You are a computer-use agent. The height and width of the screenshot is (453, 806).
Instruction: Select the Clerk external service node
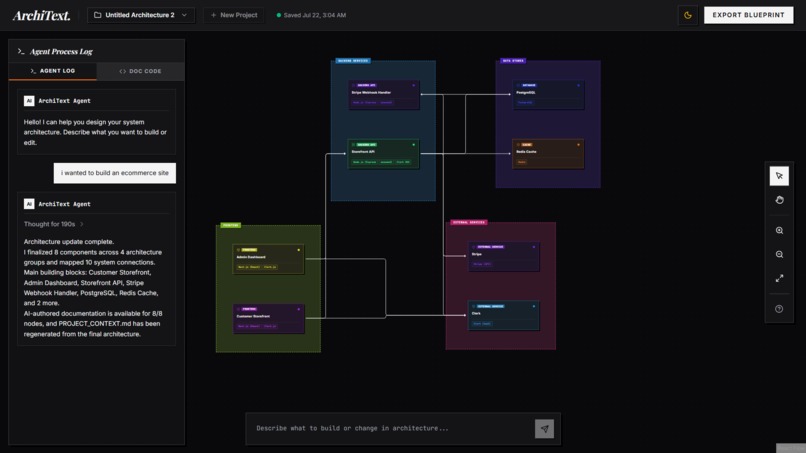coord(504,315)
